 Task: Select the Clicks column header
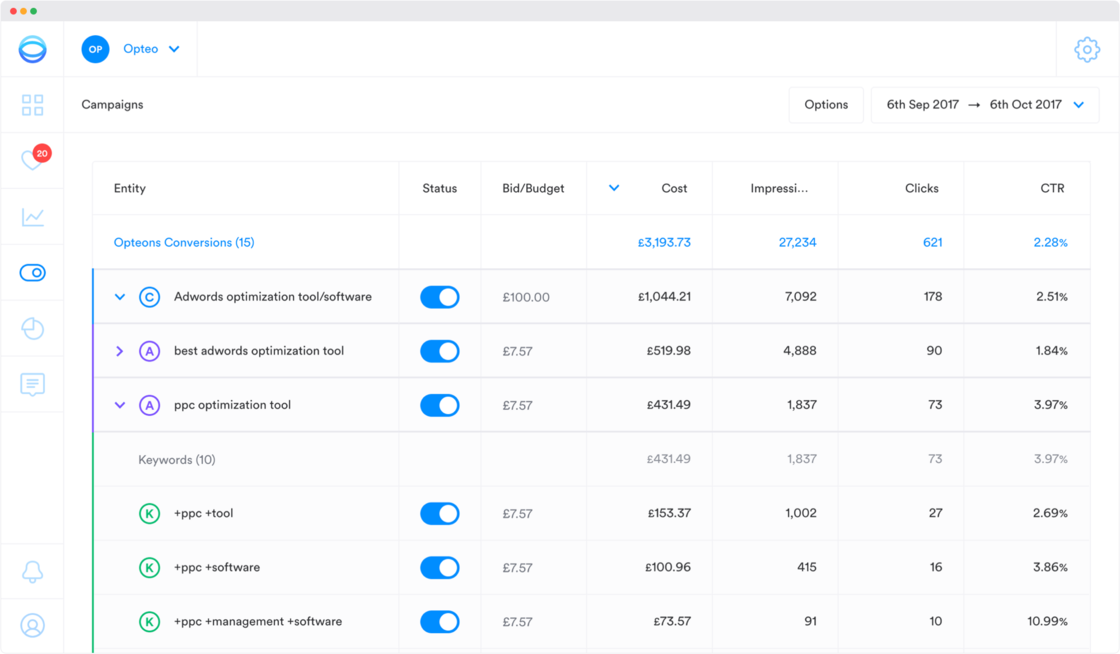coord(921,187)
